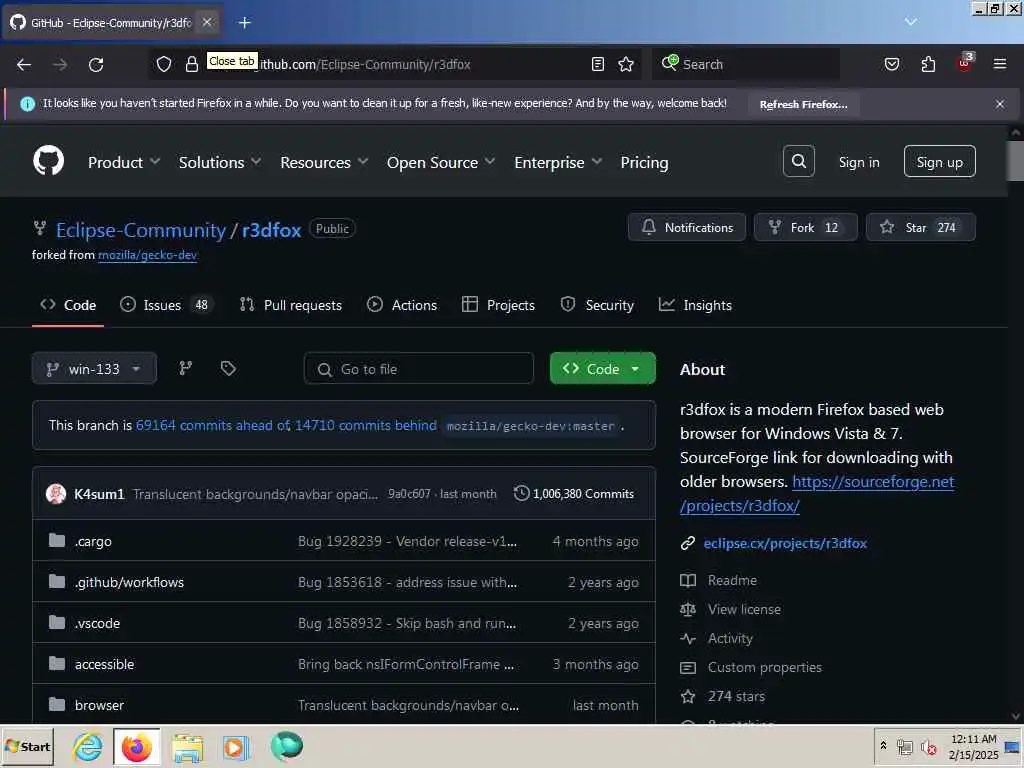Switch to the Issues tab

click(167, 305)
